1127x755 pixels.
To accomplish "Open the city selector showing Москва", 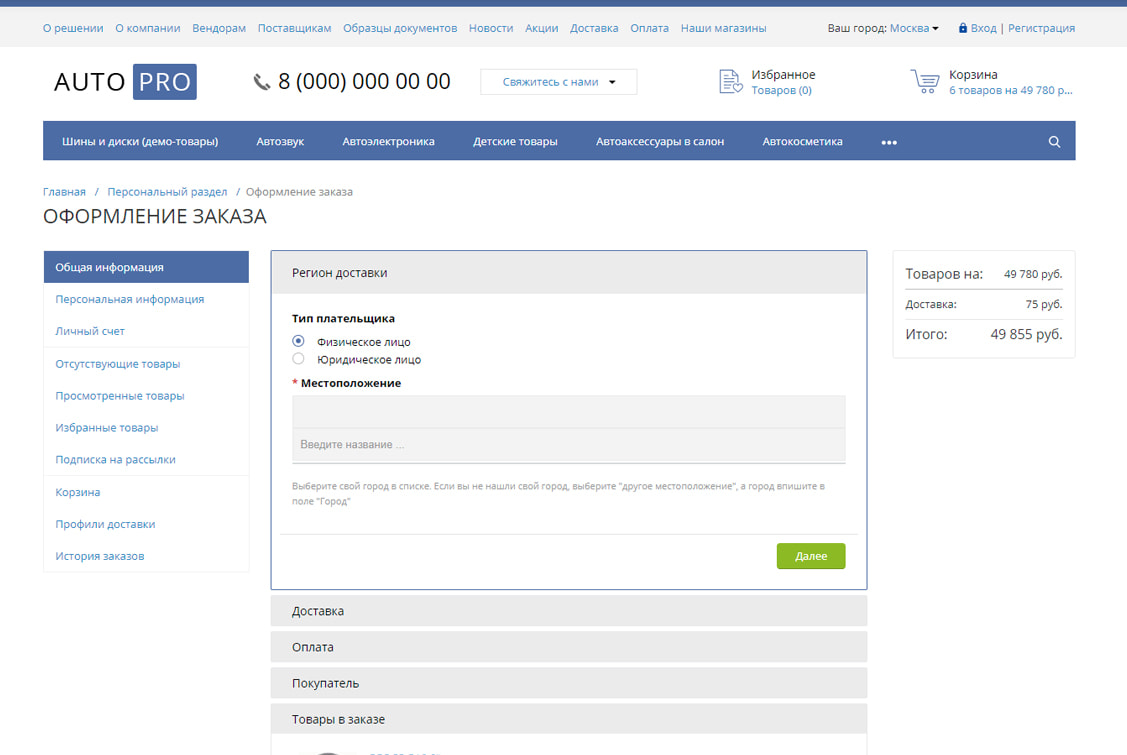I will (x=914, y=28).
